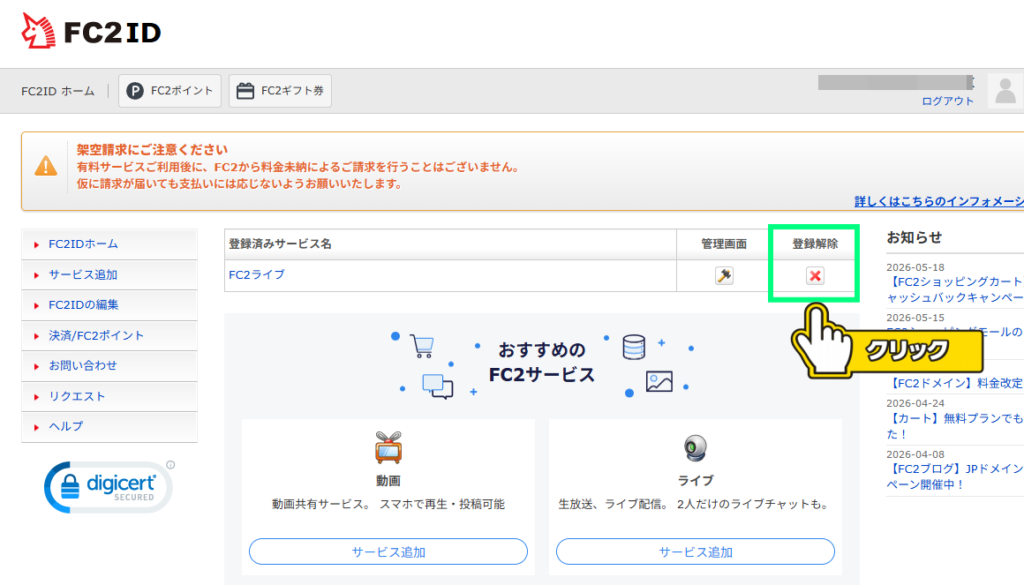Click the 動画共有サービス description text
The width and height of the screenshot is (1024, 585).
pos(388,504)
